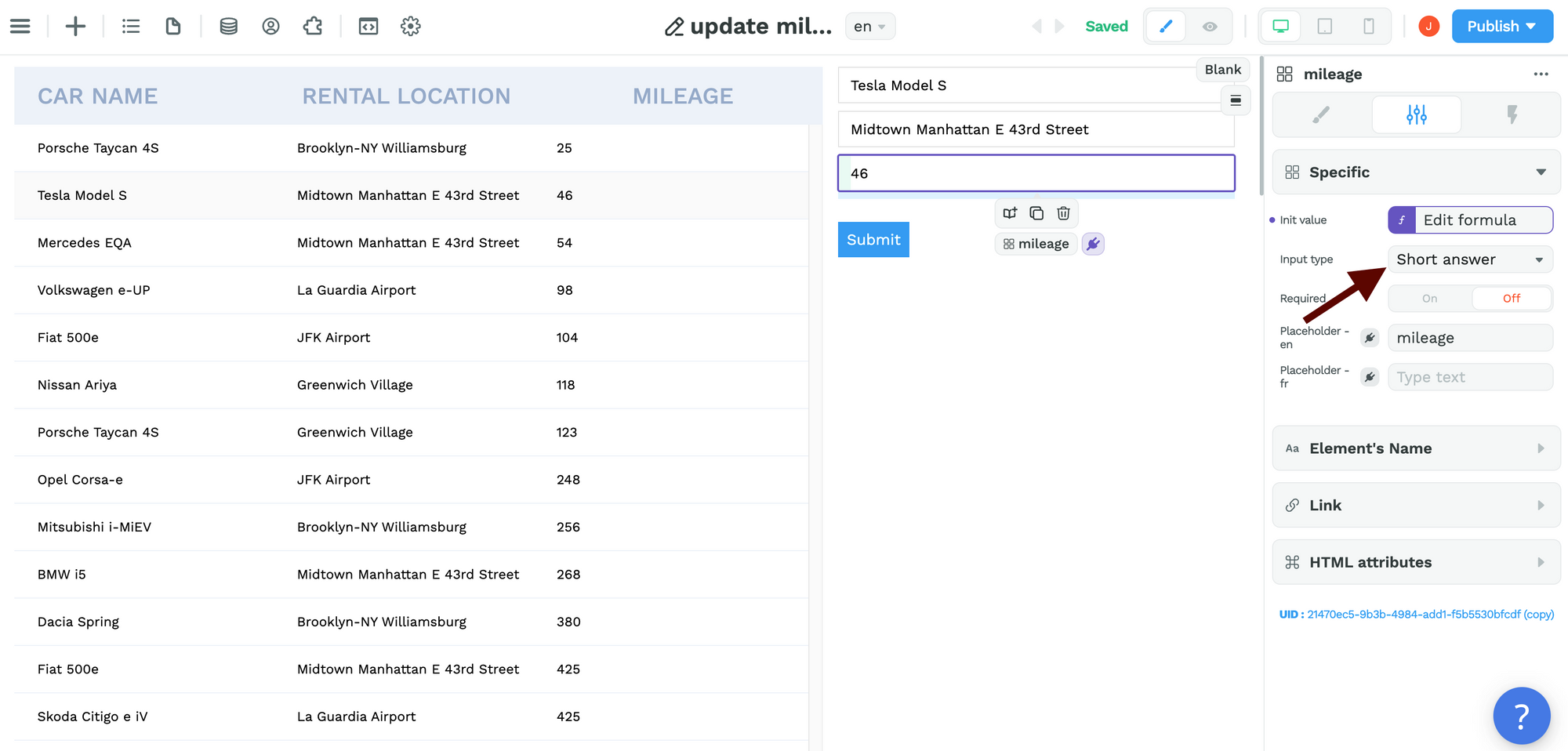Click the plus add element icon
Screen dimensions: 1568x751
point(75,26)
